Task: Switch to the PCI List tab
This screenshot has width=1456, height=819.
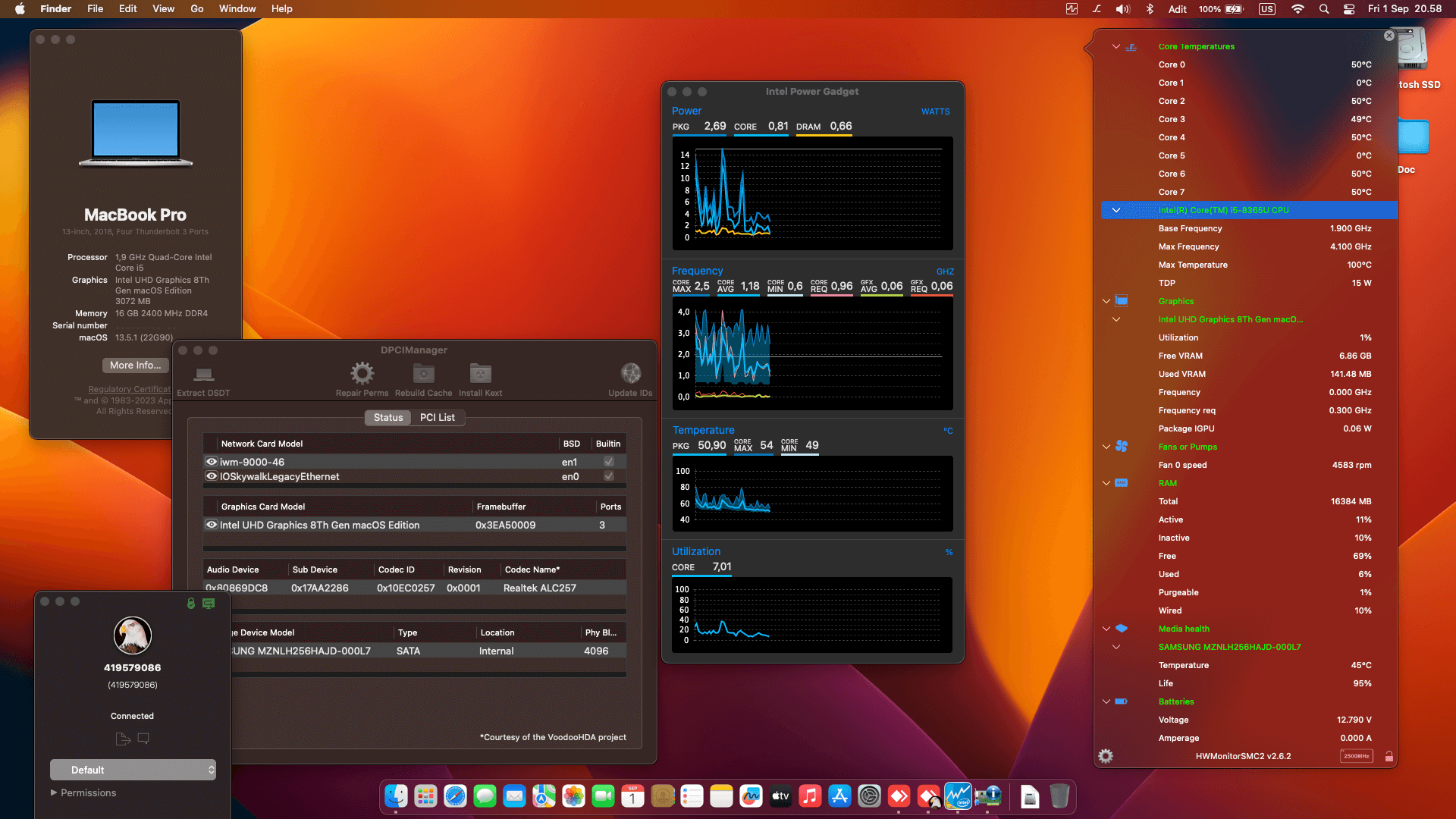Action: (437, 417)
